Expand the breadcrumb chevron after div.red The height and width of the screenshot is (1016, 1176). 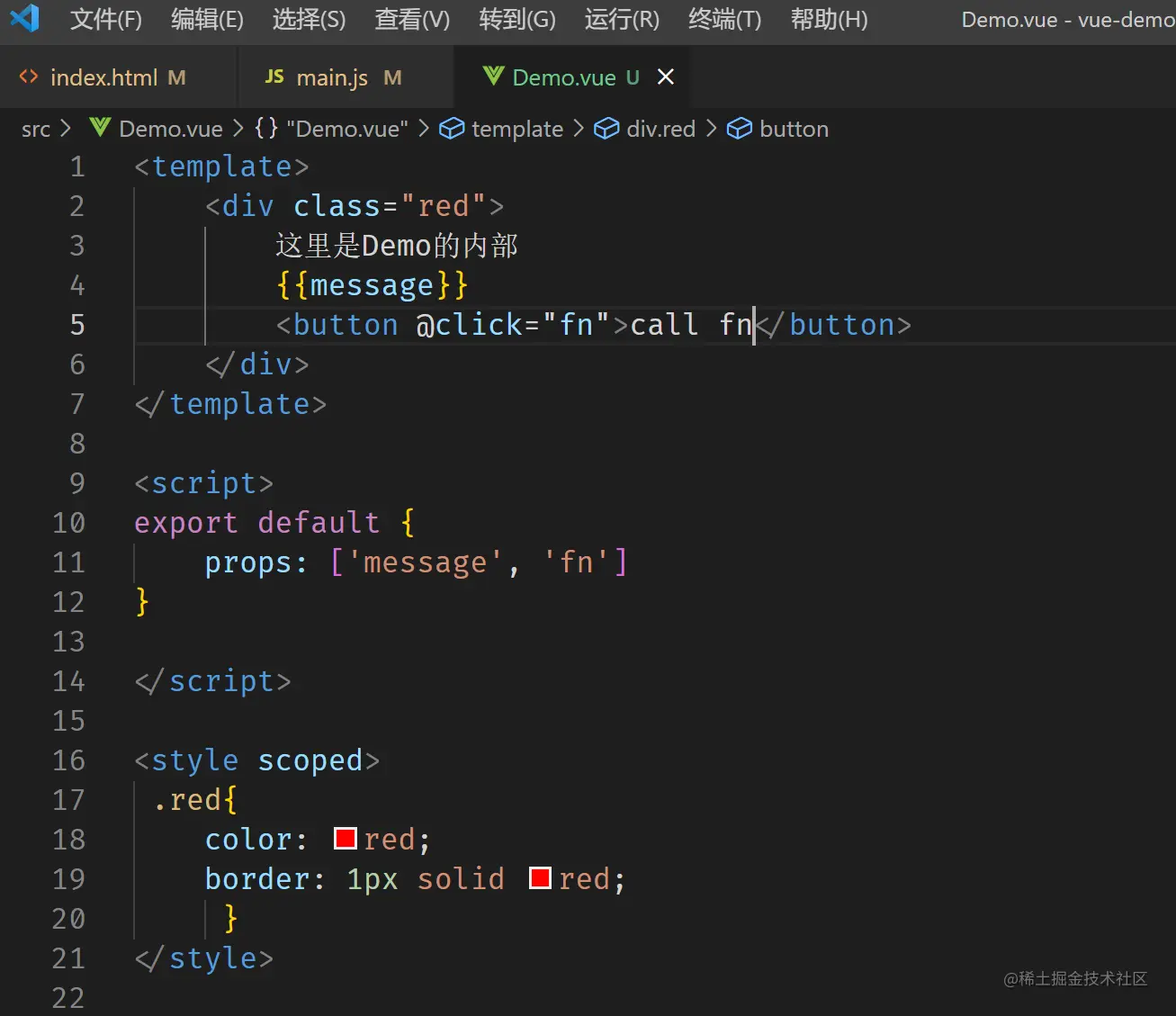click(711, 129)
